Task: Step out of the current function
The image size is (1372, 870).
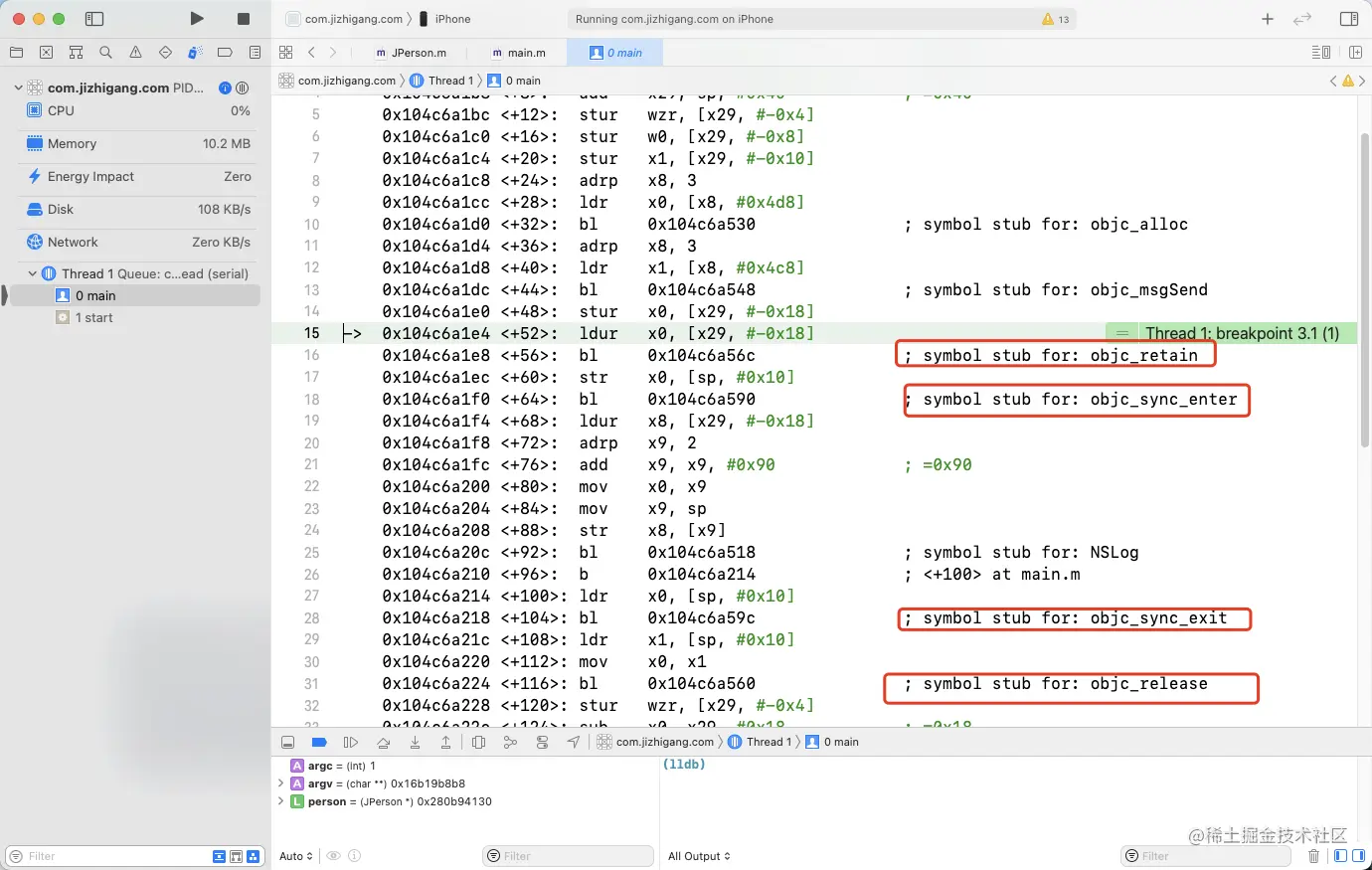Action: tap(446, 742)
